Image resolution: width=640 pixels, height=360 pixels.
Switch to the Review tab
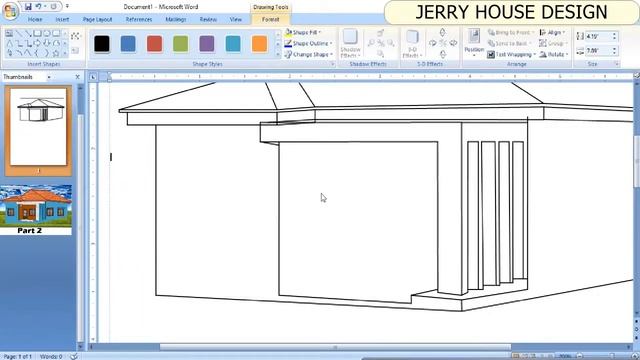(x=208, y=19)
